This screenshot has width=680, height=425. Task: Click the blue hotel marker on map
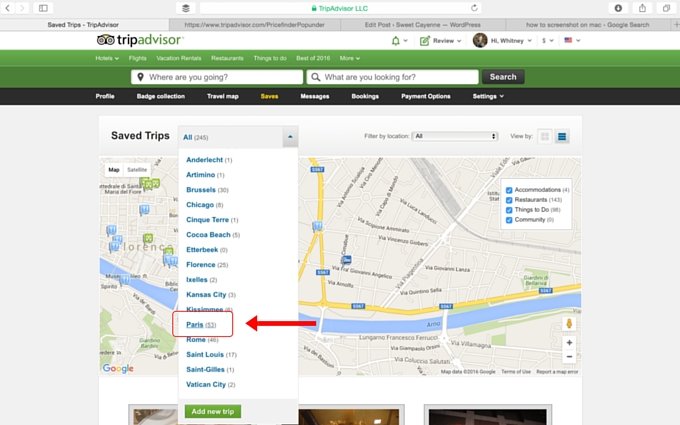point(346,260)
